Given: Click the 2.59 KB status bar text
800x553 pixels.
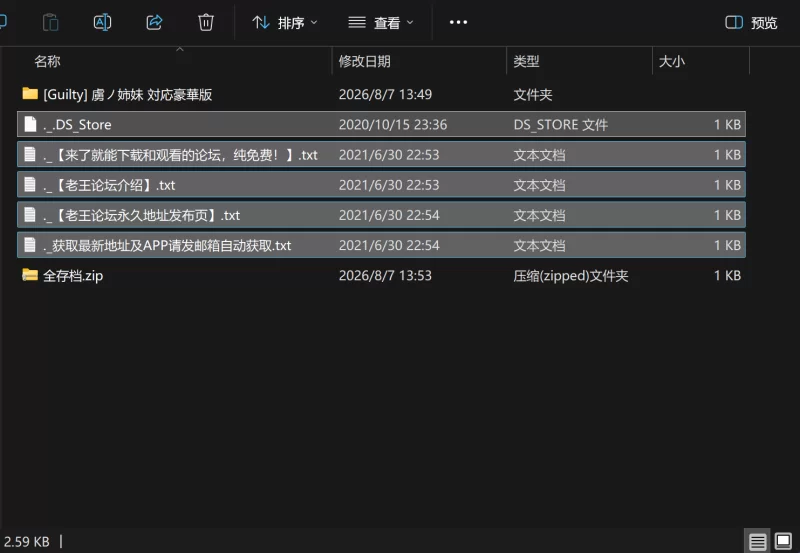Looking at the screenshot, I should tap(27, 541).
